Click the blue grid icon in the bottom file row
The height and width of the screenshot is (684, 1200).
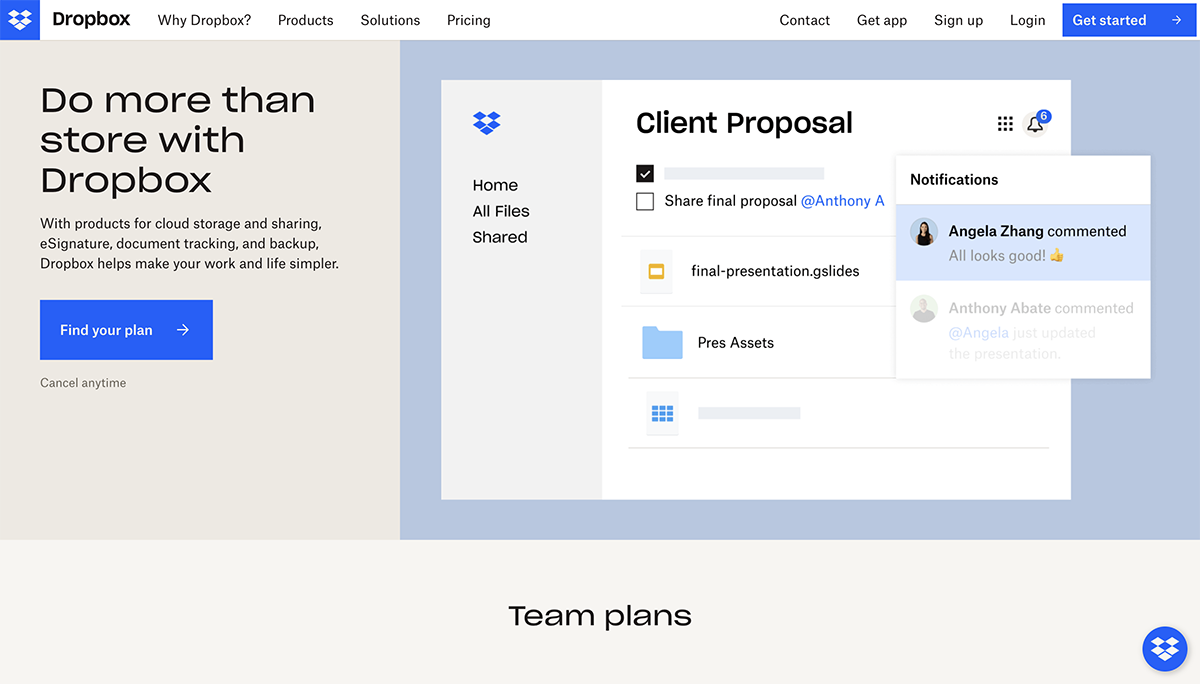click(661, 413)
